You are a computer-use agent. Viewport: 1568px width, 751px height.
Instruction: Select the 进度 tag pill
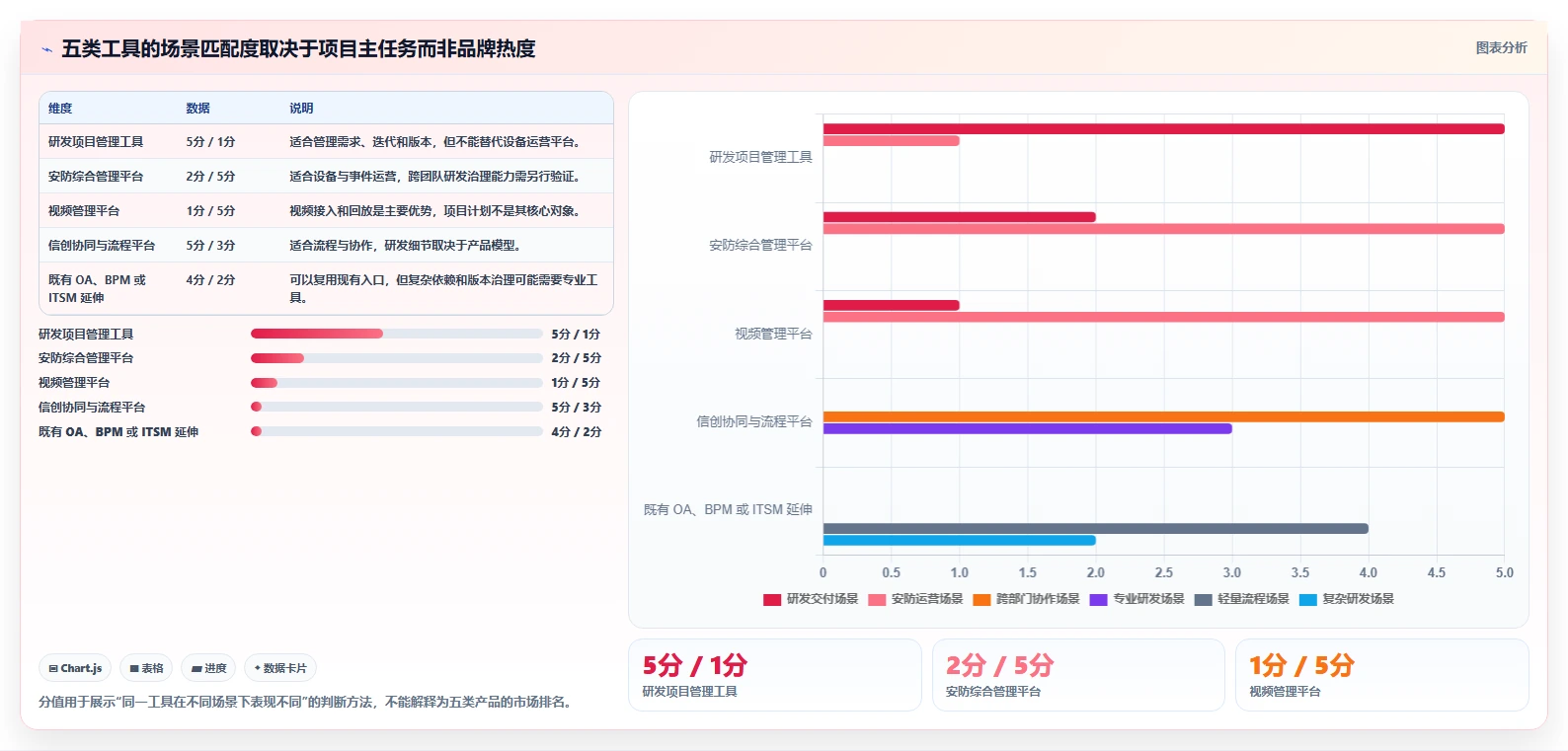tap(209, 668)
